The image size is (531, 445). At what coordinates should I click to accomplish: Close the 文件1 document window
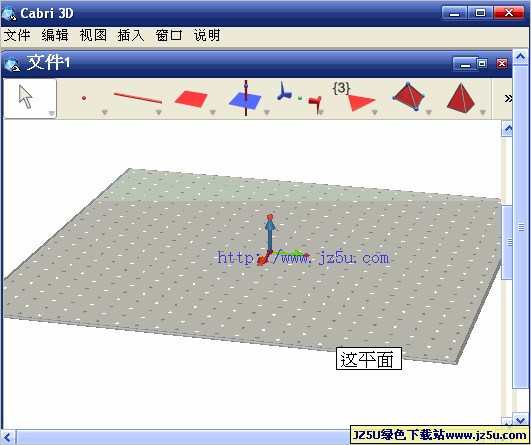(502, 63)
